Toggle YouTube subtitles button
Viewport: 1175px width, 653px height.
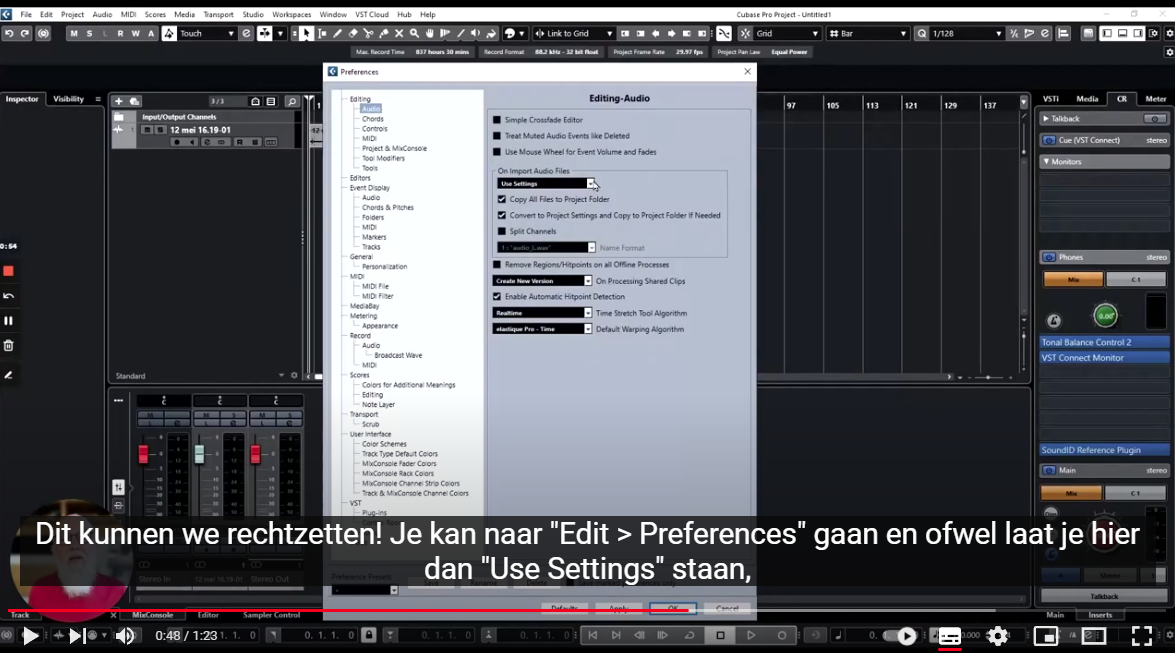pos(949,636)
